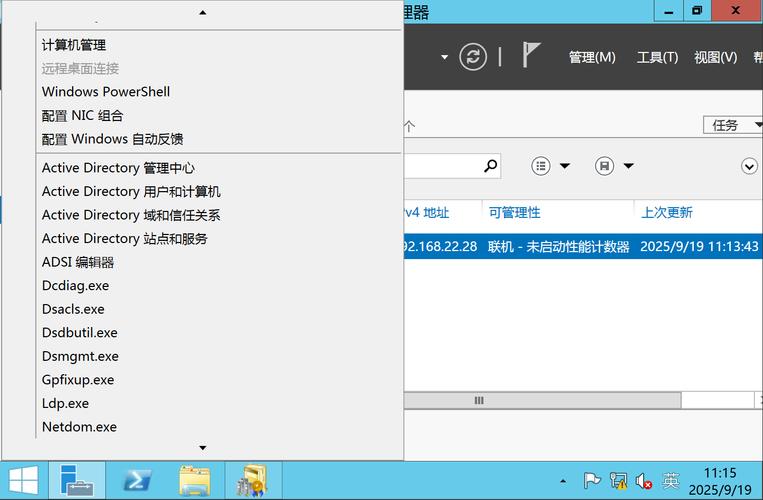Open the certificate tool taskbar icon
The image size is (763, 500).
click(x=252, y=480)
